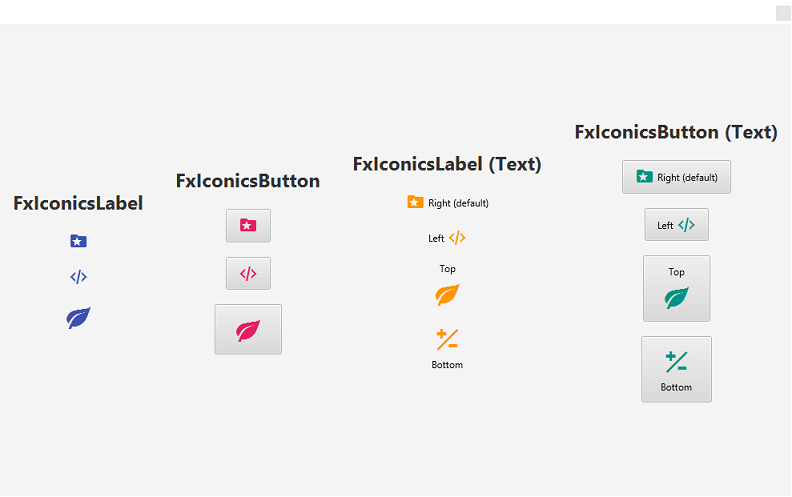Click the orange plus-minus icon
This screenshot has width=792, height=497.
click(447, 339)
